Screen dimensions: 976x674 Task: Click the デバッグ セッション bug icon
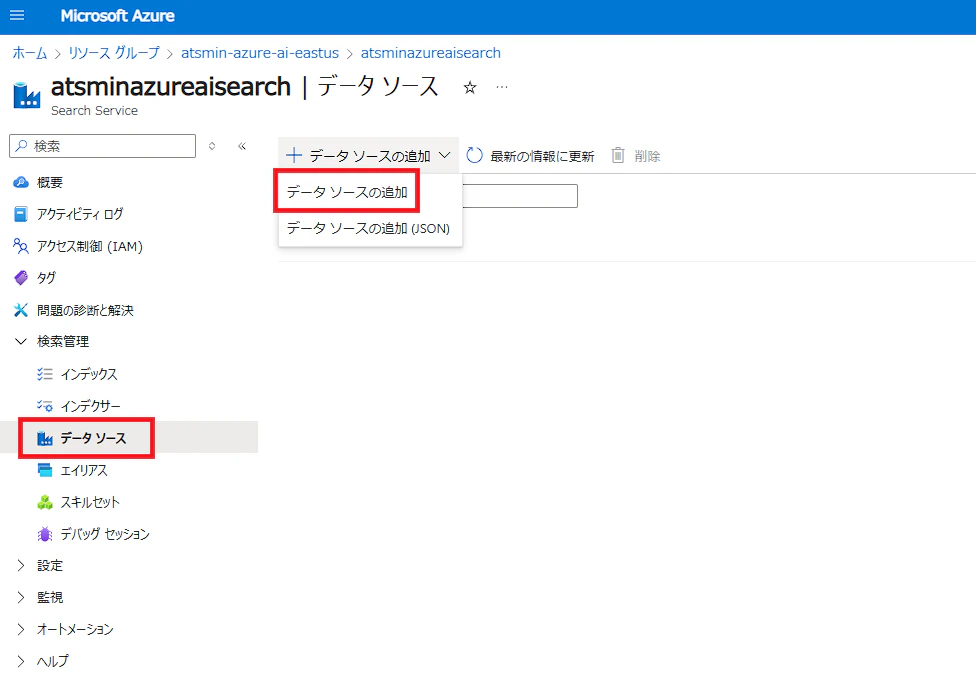pos(45,533)
